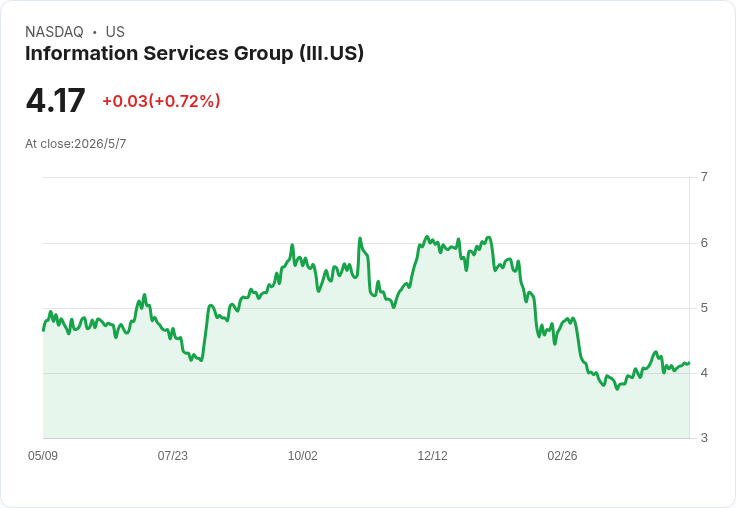Click the Information Services Group (III.US) title
The width and height of the screenshot is (736, 508).
(194, 53)
